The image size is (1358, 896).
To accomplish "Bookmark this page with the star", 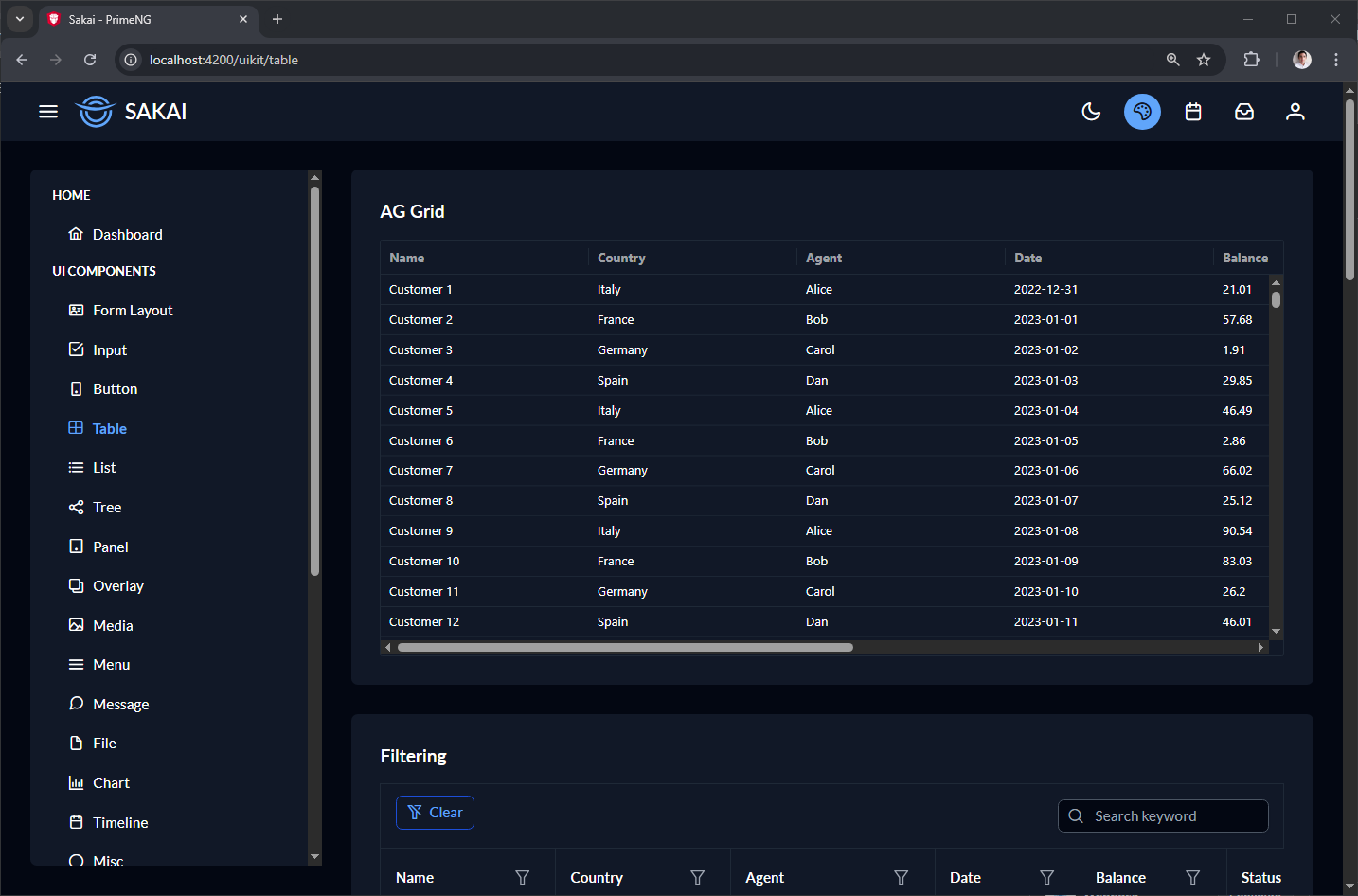I will (x=1204, y=60).
